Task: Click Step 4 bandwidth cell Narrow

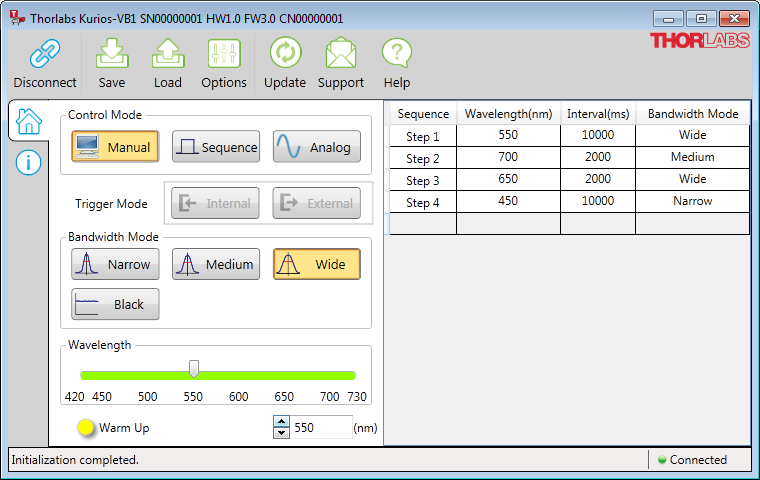Action: click(693, 201)
